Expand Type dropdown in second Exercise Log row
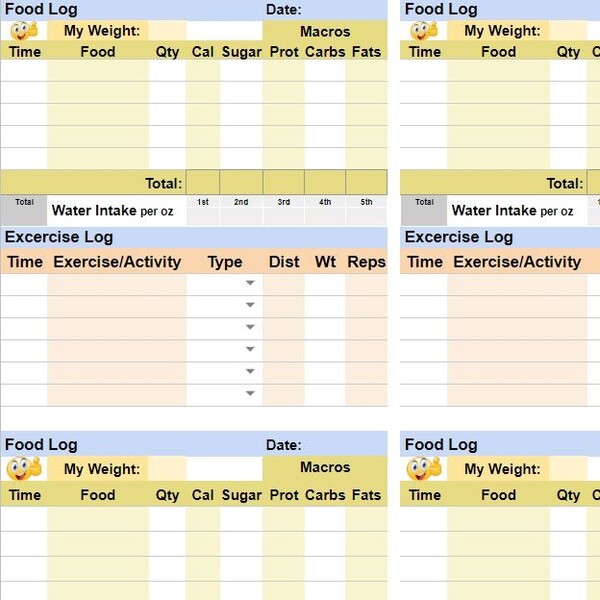The width and height of the screenshot is (600, 600). pyautogui.click(x=250, y=306)
